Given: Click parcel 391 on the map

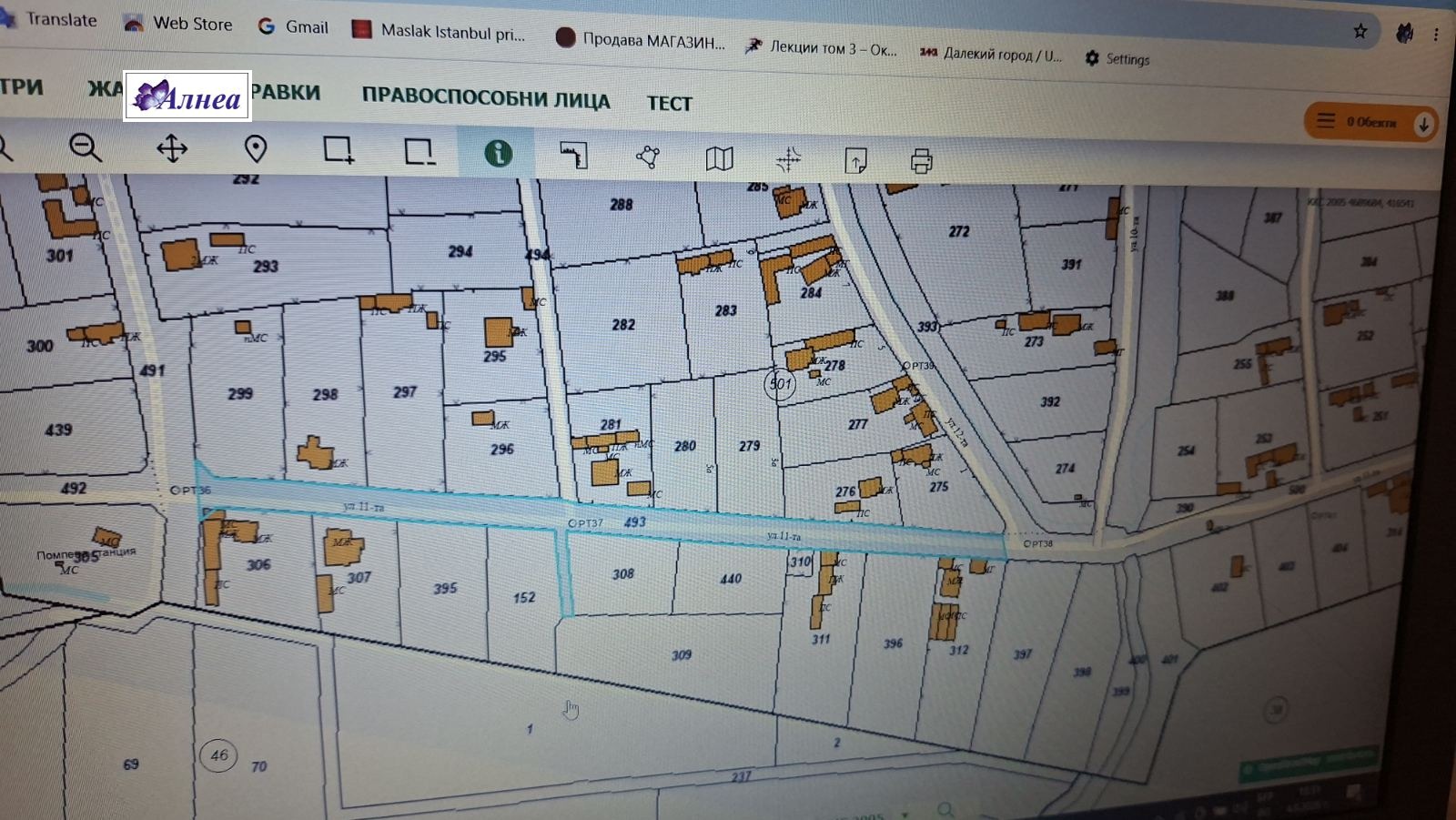Looking at the screenshot, I should click(1071, 264).
